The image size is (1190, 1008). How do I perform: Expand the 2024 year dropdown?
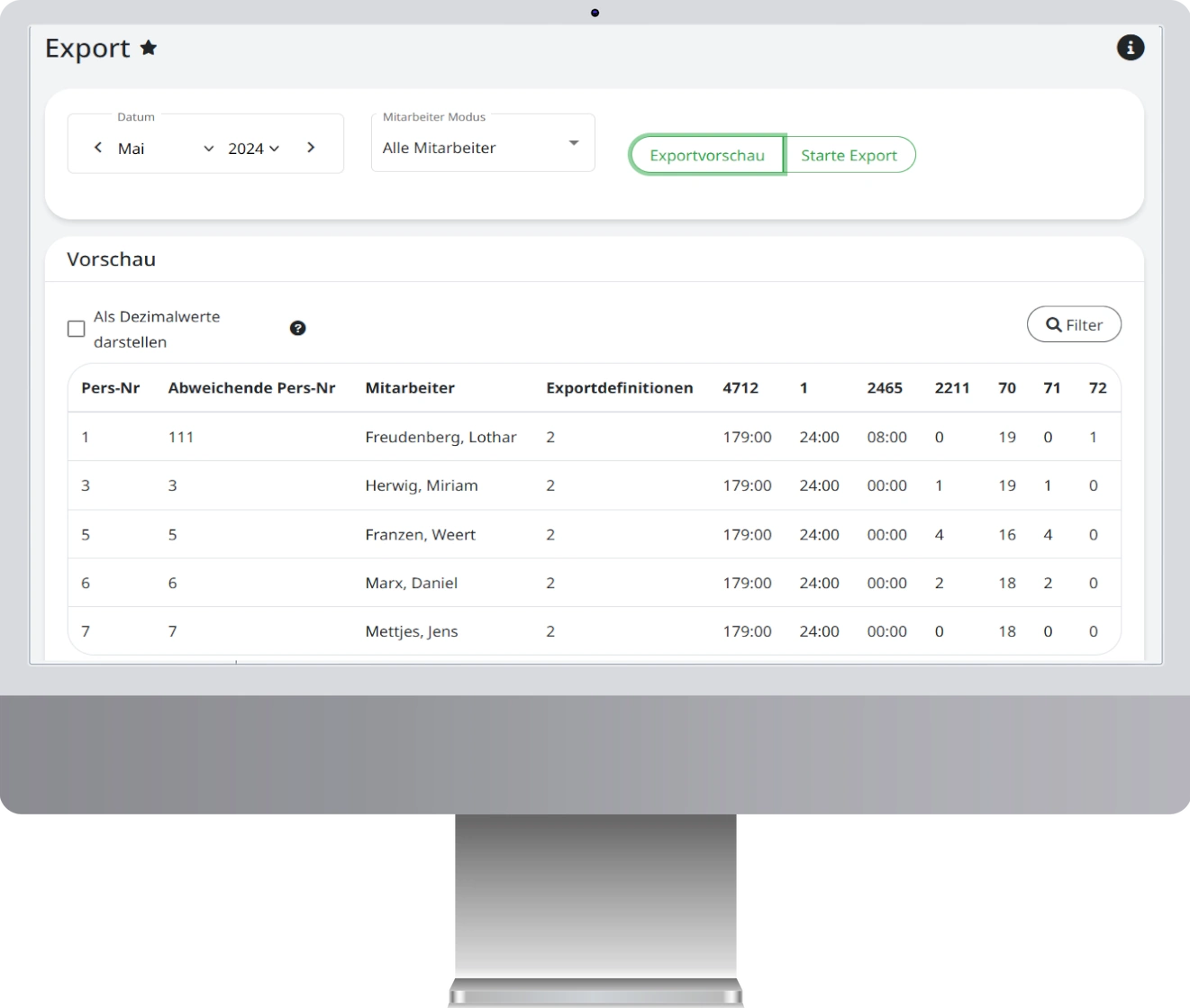253,149
